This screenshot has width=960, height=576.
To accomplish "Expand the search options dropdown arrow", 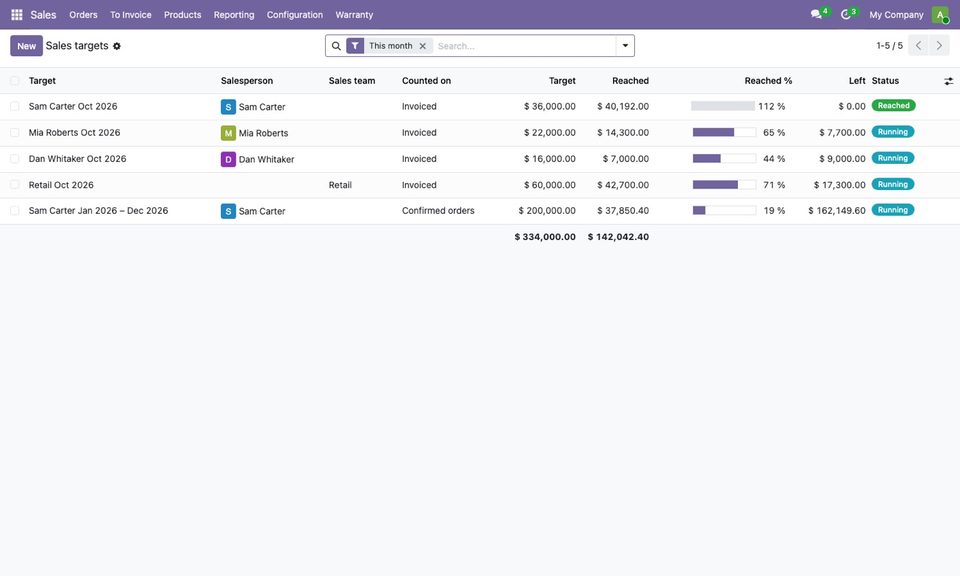I will click(x=625, y=46).
